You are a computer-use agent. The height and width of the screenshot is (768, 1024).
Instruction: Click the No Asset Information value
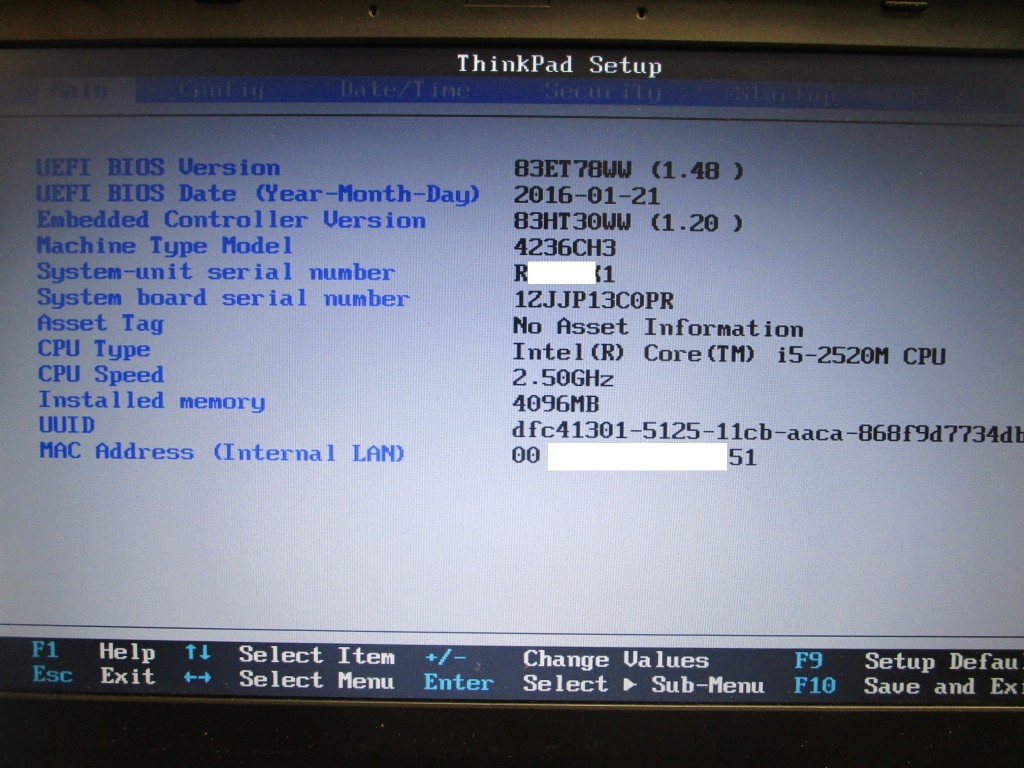click(658, 327)
